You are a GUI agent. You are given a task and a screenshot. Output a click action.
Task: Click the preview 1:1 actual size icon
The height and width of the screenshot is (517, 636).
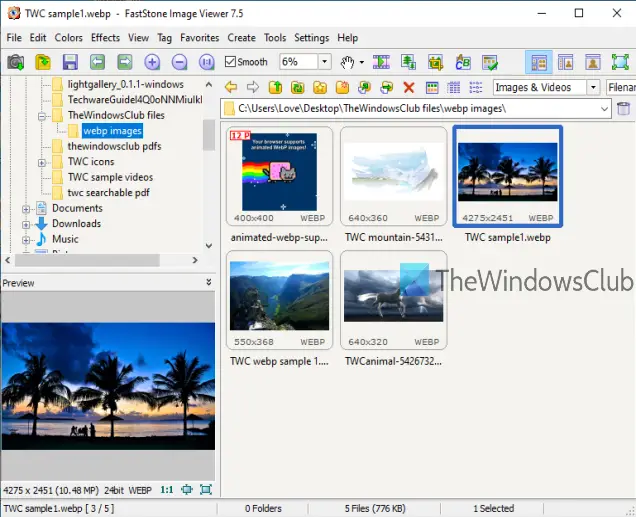[x=167, y=490]
